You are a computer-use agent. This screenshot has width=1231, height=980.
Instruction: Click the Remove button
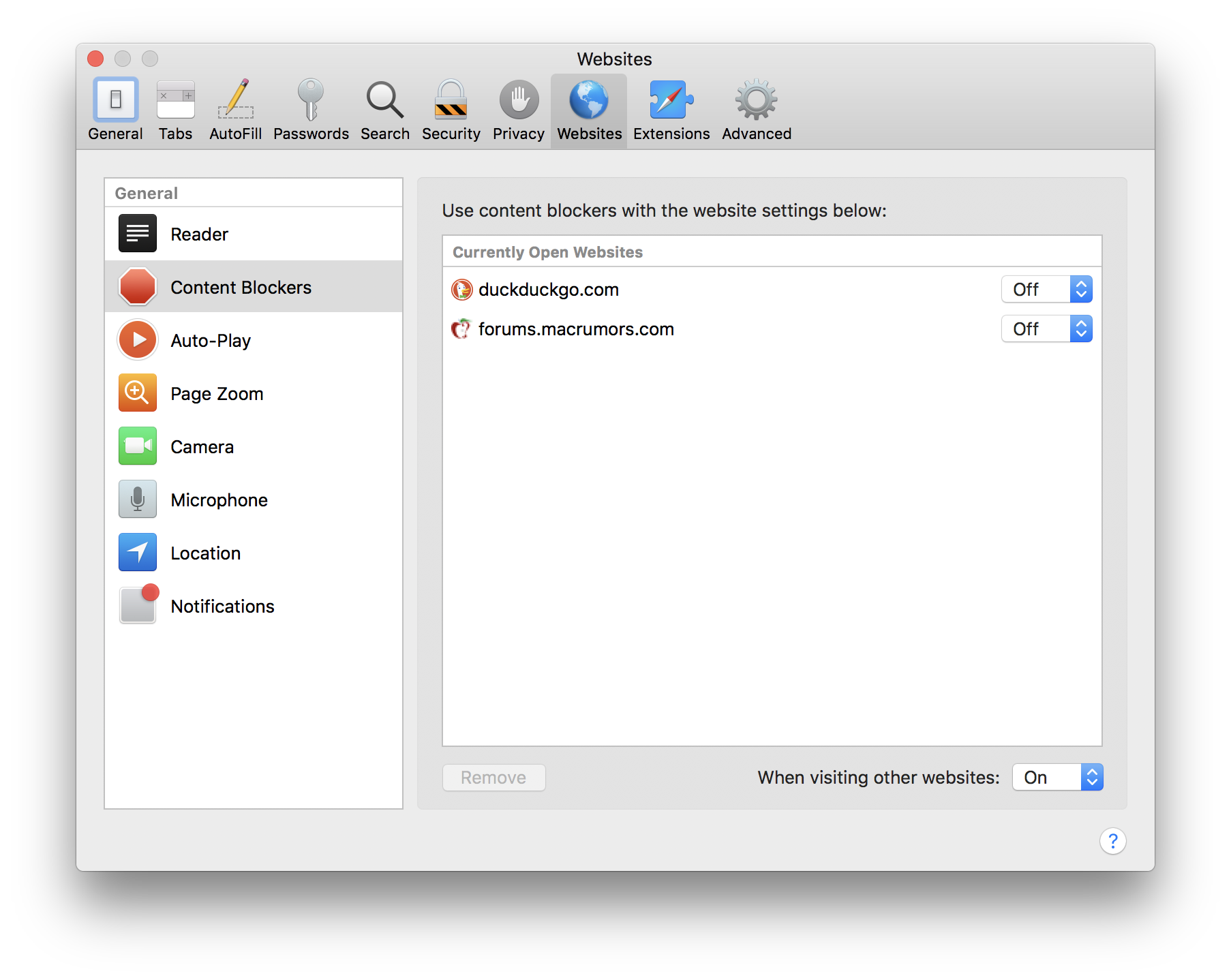coord(493,778)
